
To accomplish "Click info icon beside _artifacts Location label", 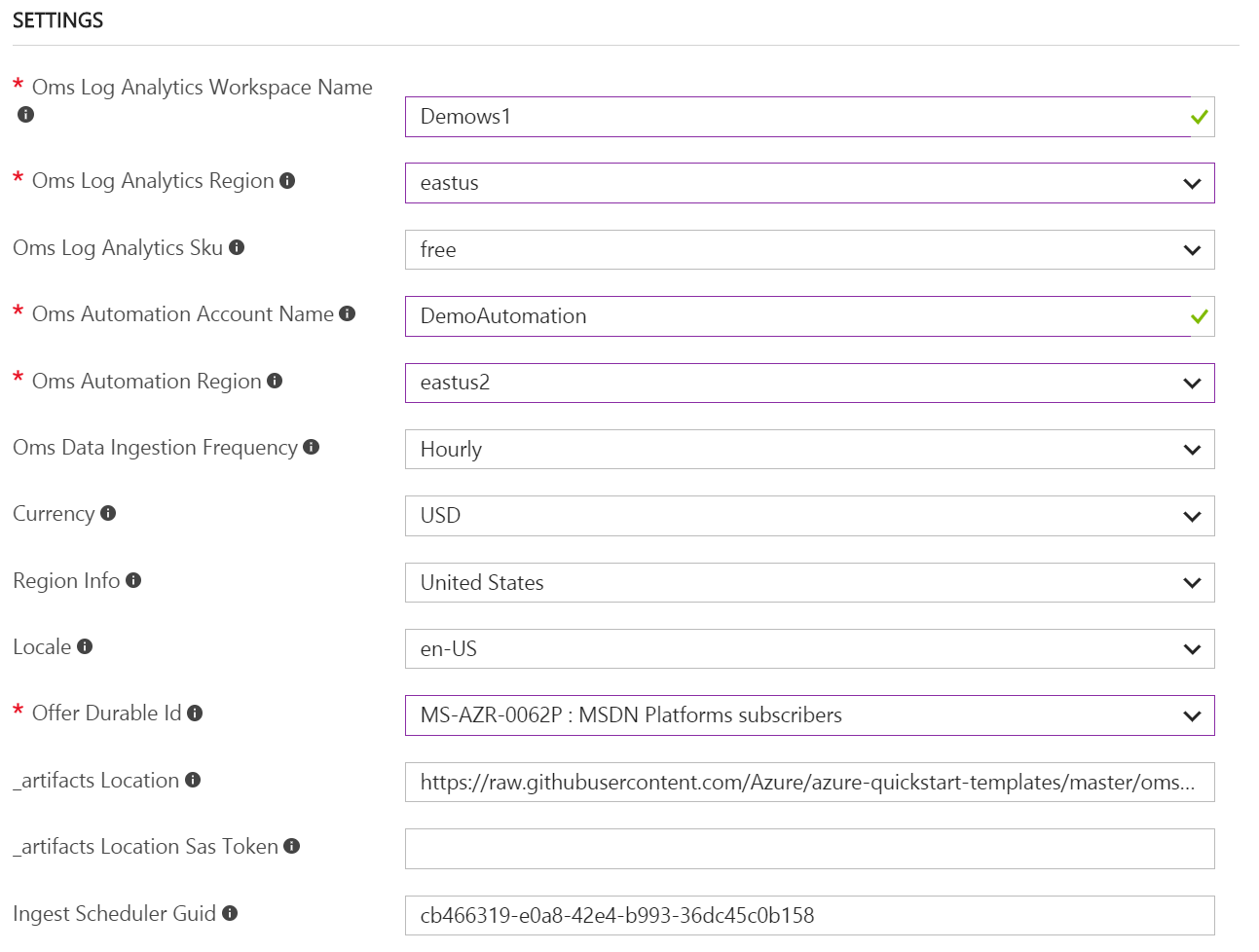I will tap(193, 780).
